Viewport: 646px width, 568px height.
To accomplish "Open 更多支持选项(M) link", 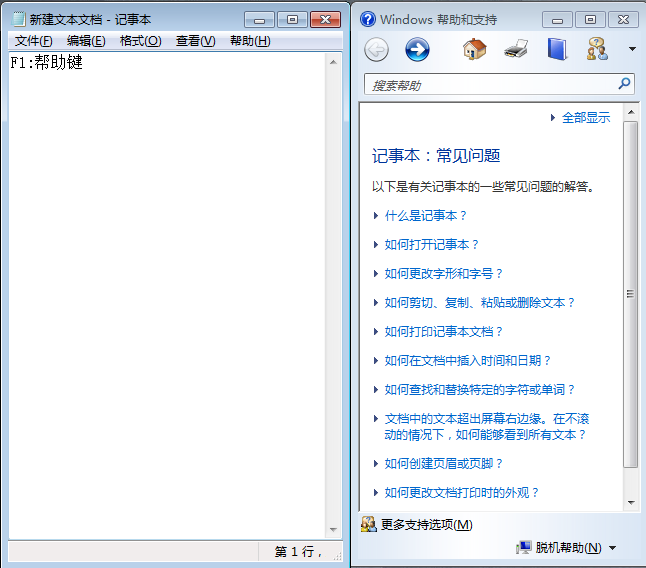I will [426, 524].
